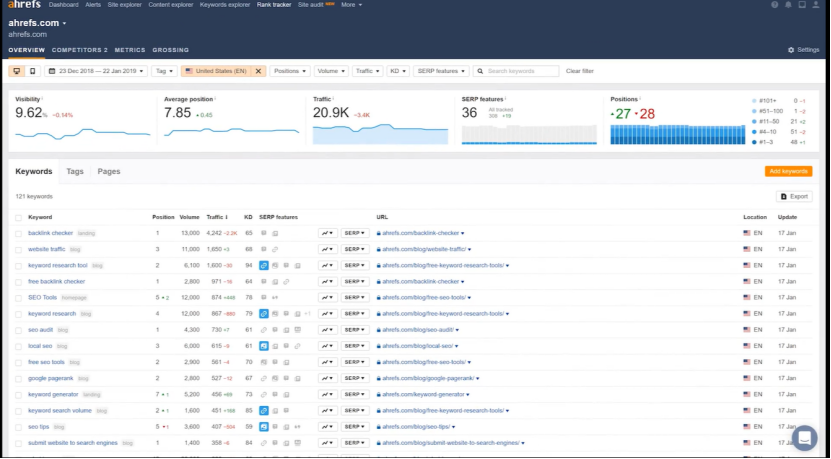Click the Visibility info icon
The width and height of the screenshot is (831, 459).
pyautogui.click(x=42, y=99)
